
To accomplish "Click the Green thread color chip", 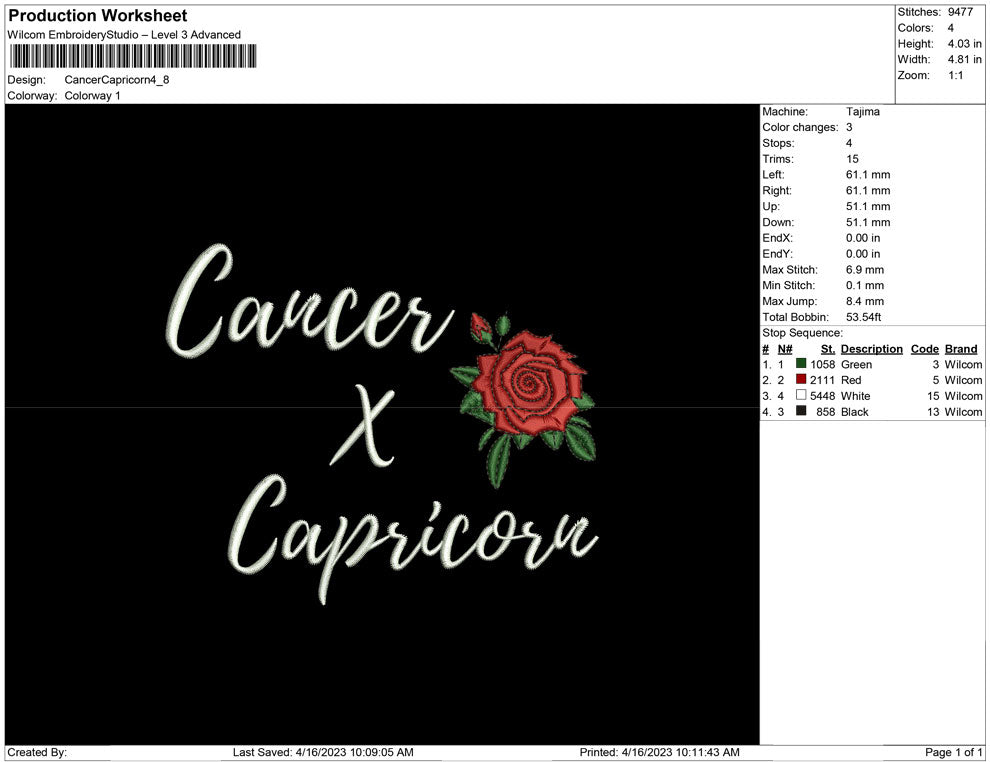I will coord(799,365).
